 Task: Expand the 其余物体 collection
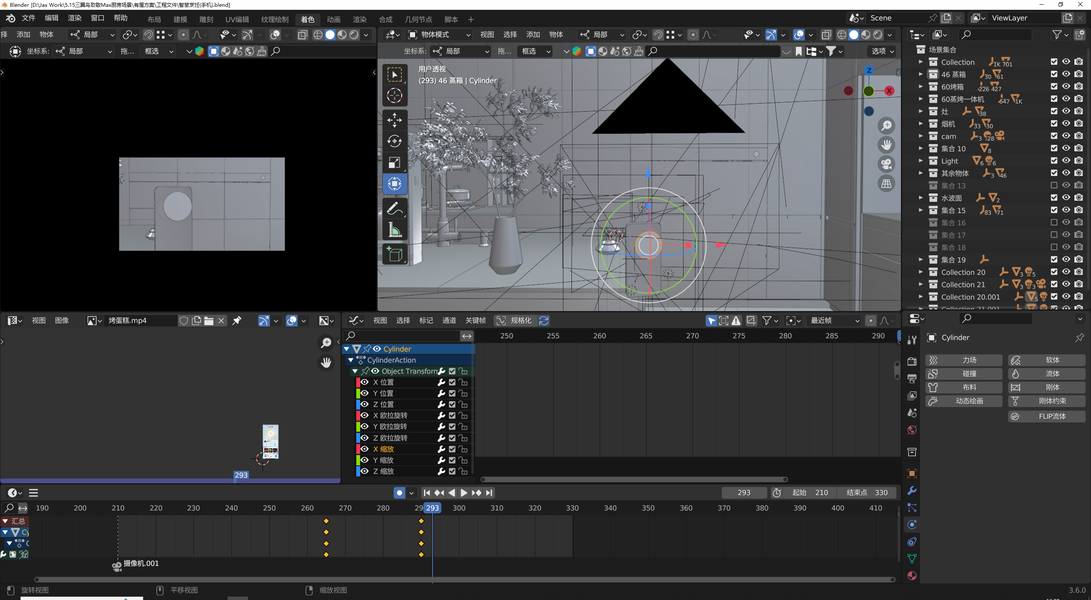(921, 173)
